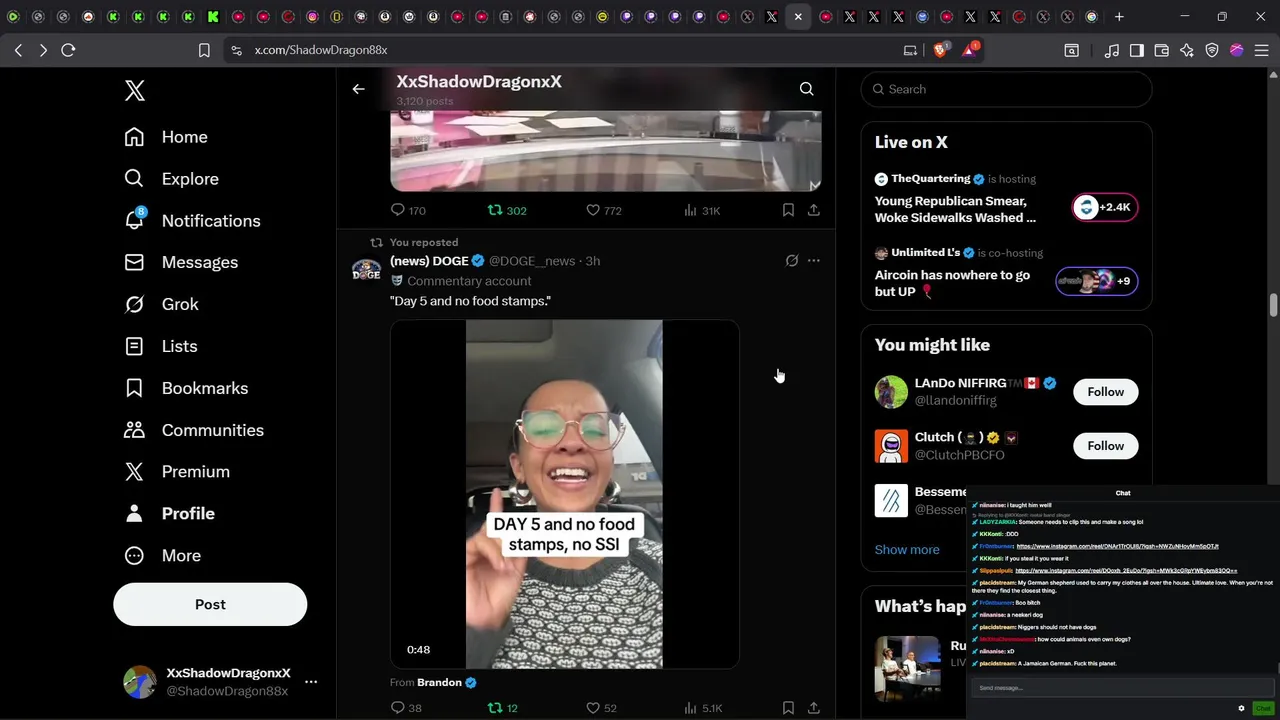This screenshot has width=1280, height=720.
Task: View DOGE post analytics 5.1K views
Action: tap(703, 708)
